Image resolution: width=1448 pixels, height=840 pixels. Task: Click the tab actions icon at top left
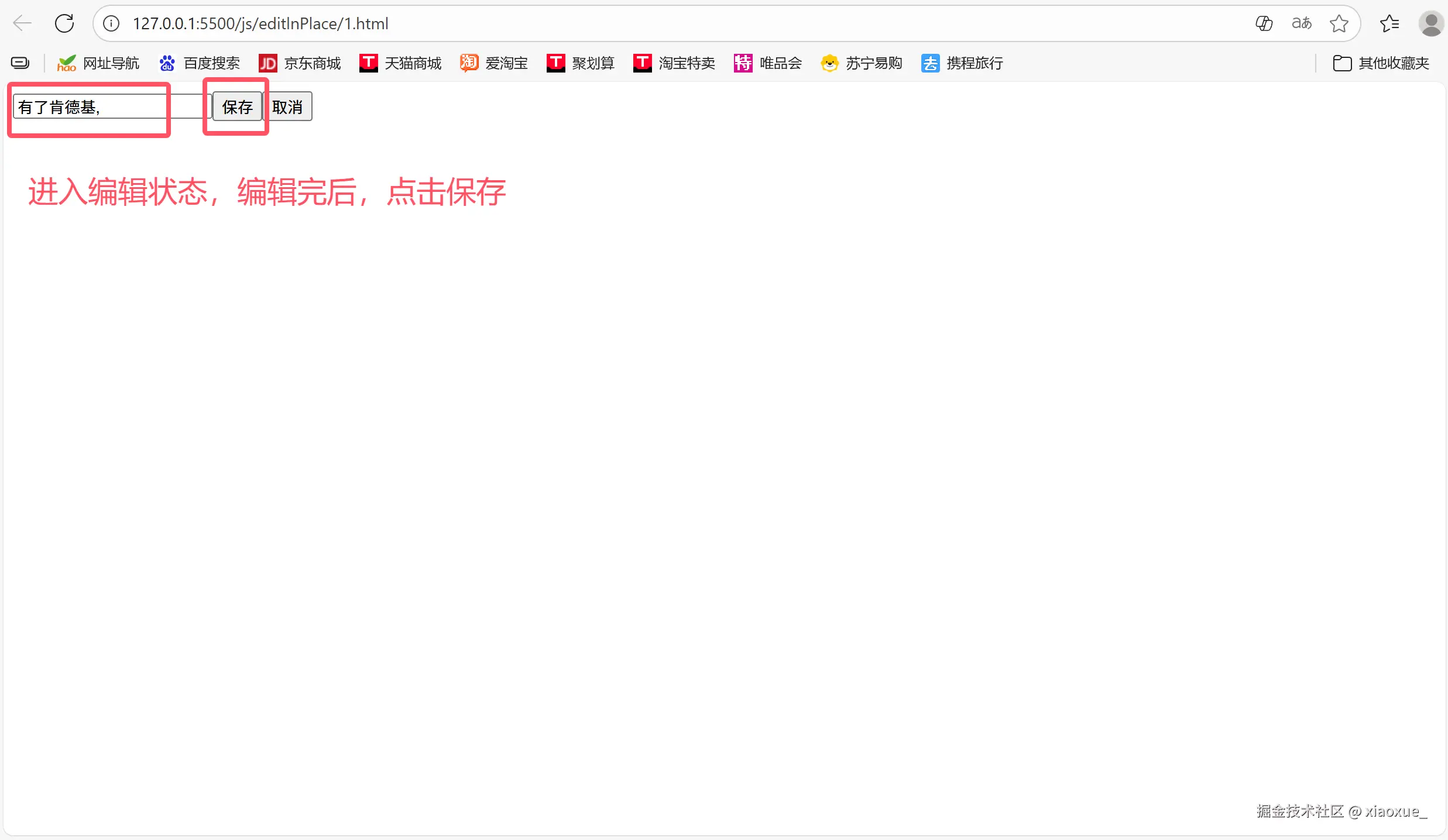20,62
